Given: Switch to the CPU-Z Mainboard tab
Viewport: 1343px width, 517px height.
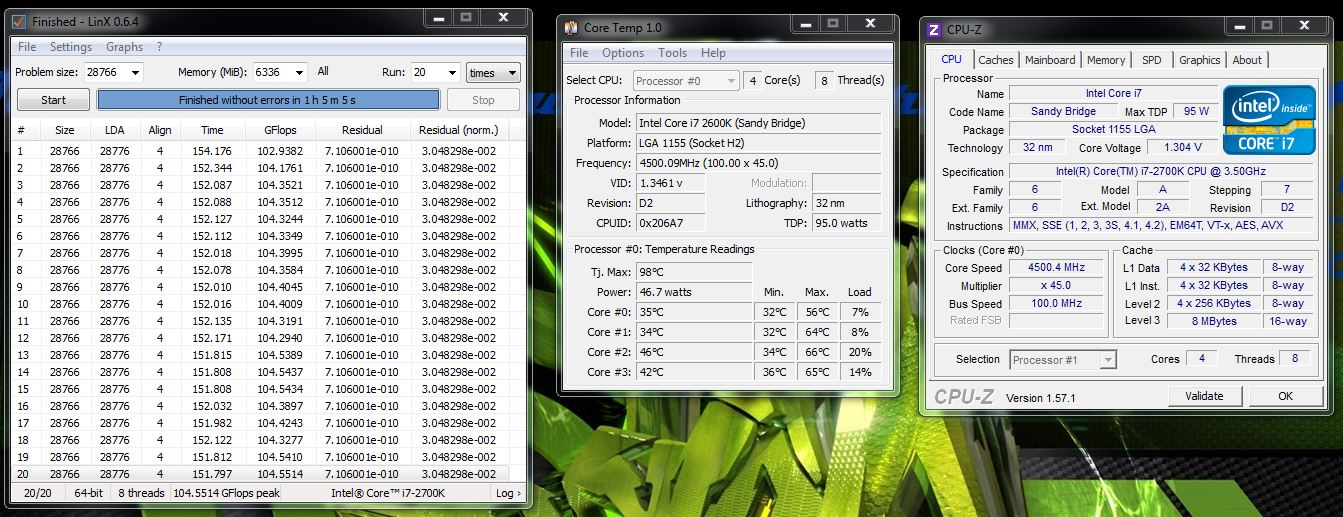Looking at the screenshot, I should (x=1050, y=60).
